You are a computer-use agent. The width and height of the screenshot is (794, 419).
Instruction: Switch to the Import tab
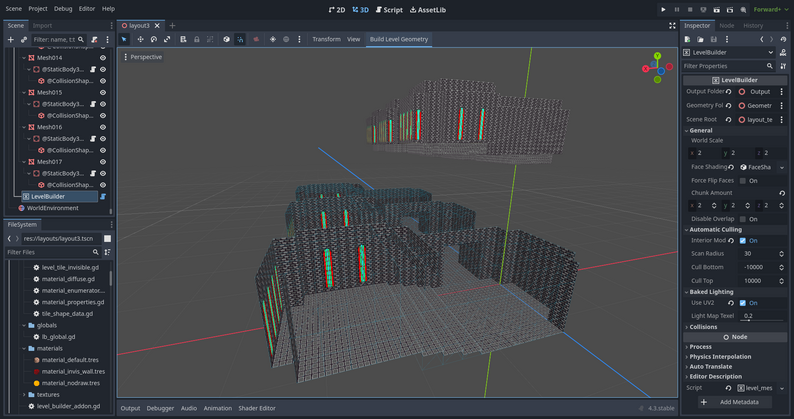click(x=43, y=25)
